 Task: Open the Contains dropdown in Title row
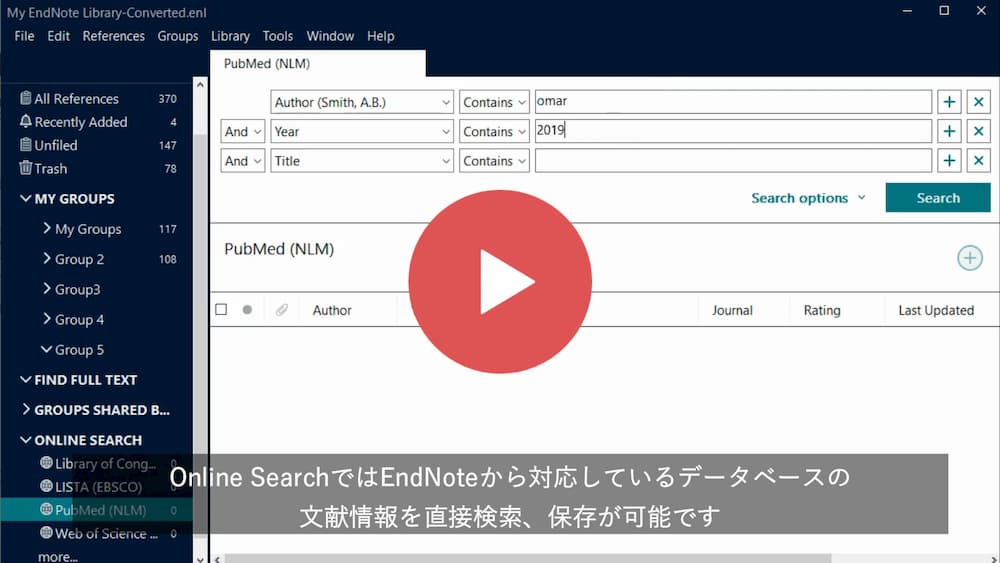tap(494, 161)
